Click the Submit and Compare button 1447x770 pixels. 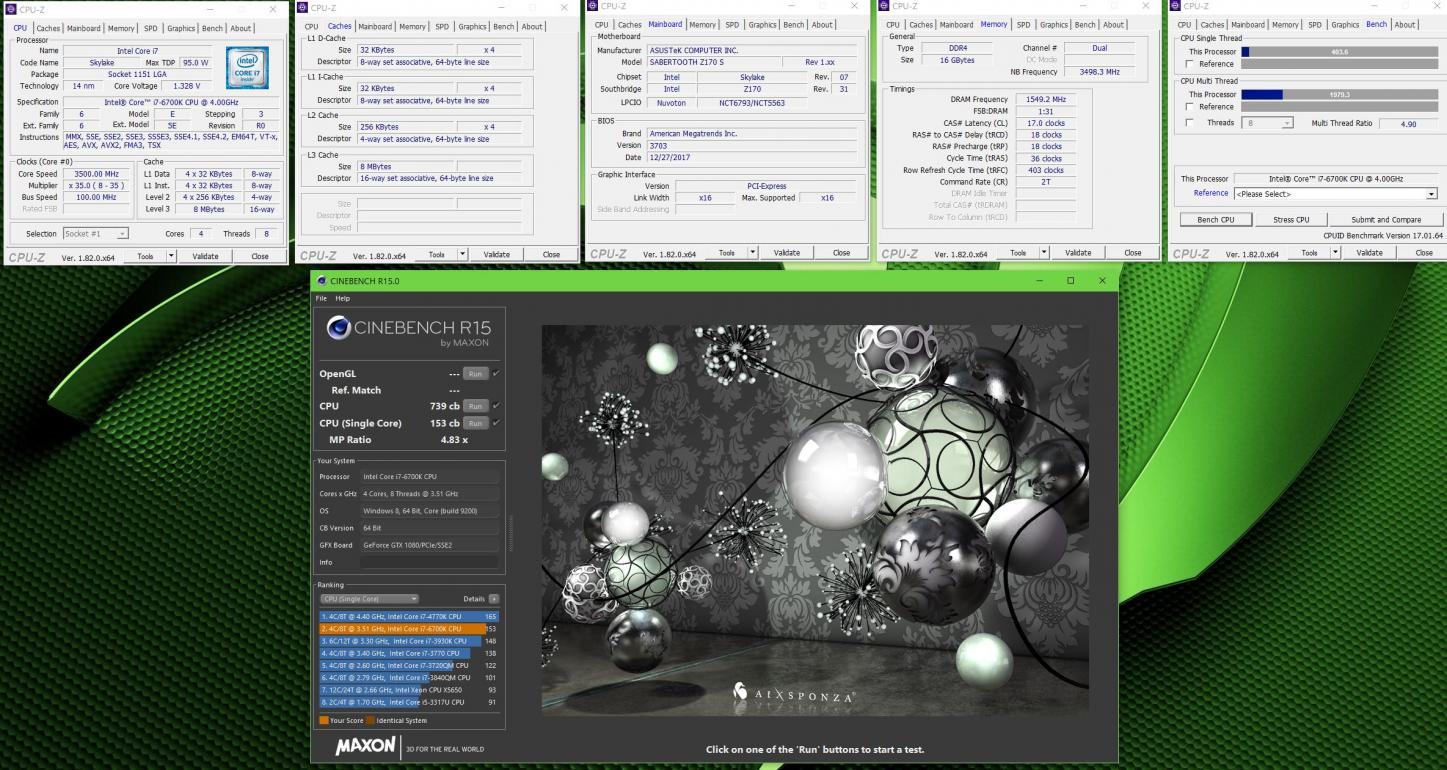click(1385, 219)
